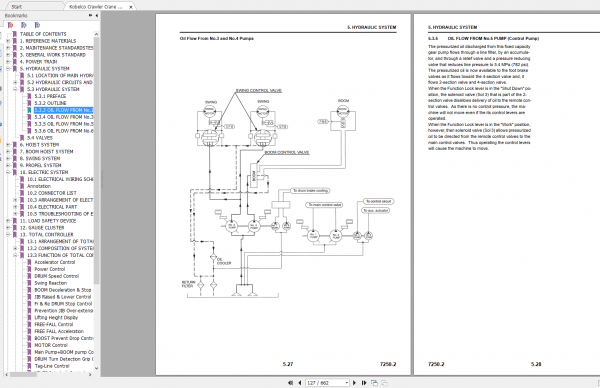Select the MOTOR Control bookmark

pos(51,345)
